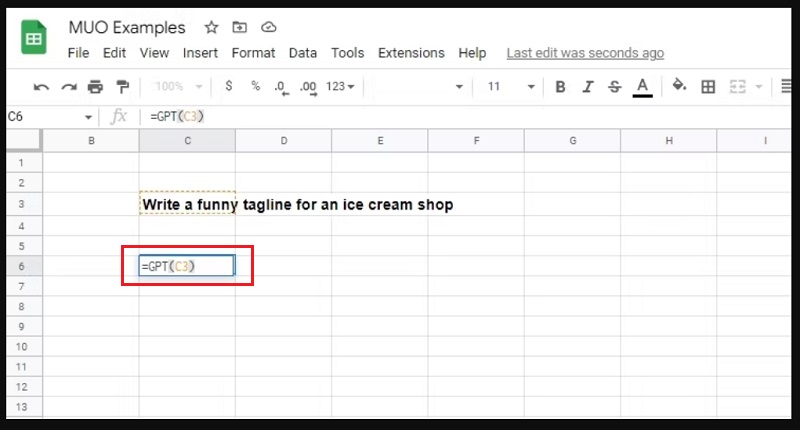This screenshot has height=430, width=800.
Task: Open the Data menu
Action: (303, 53)
